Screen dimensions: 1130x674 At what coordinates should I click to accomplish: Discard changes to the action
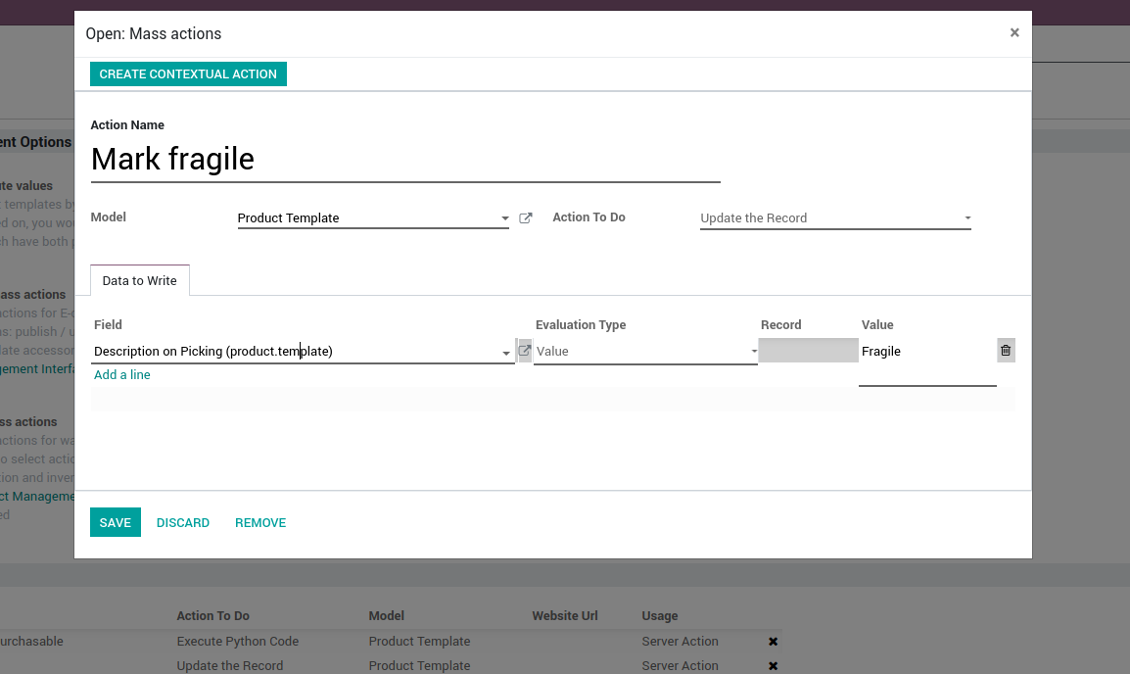coord(183,523)
